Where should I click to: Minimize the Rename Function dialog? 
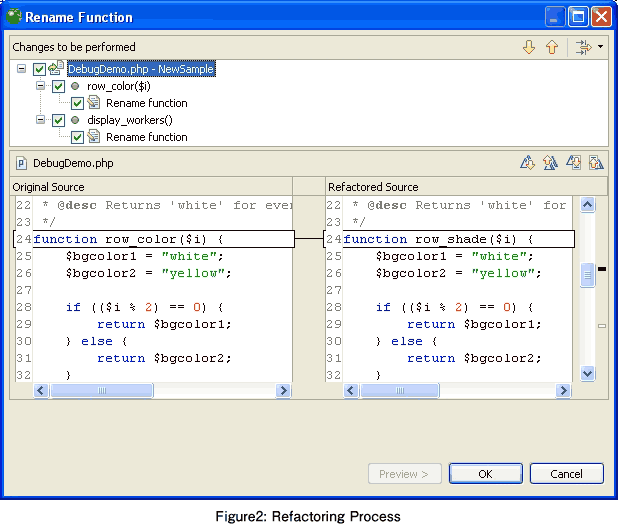coord(555,17)
